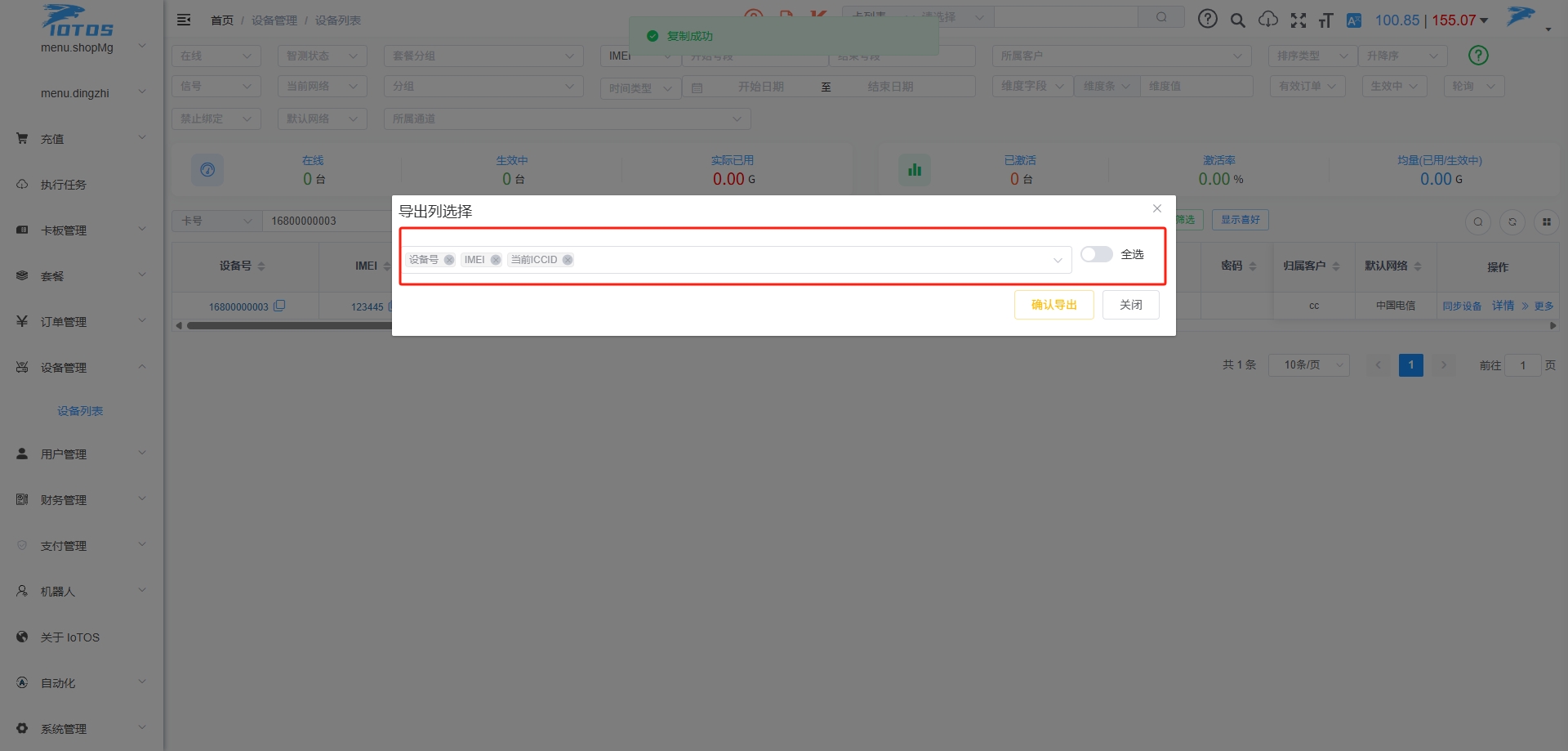
Task: Click the table search circle icon
Action: coord(1478,221)
